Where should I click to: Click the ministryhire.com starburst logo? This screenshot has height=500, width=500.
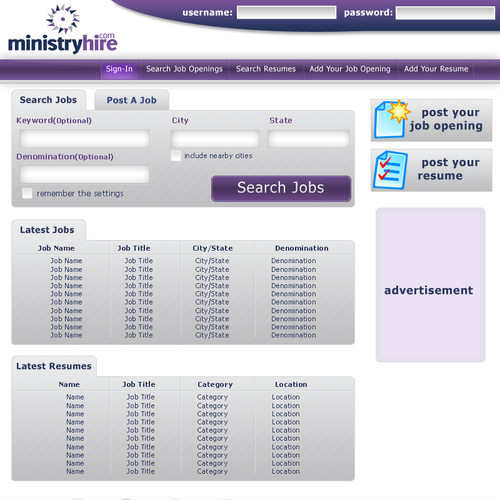tap(63, 19)
